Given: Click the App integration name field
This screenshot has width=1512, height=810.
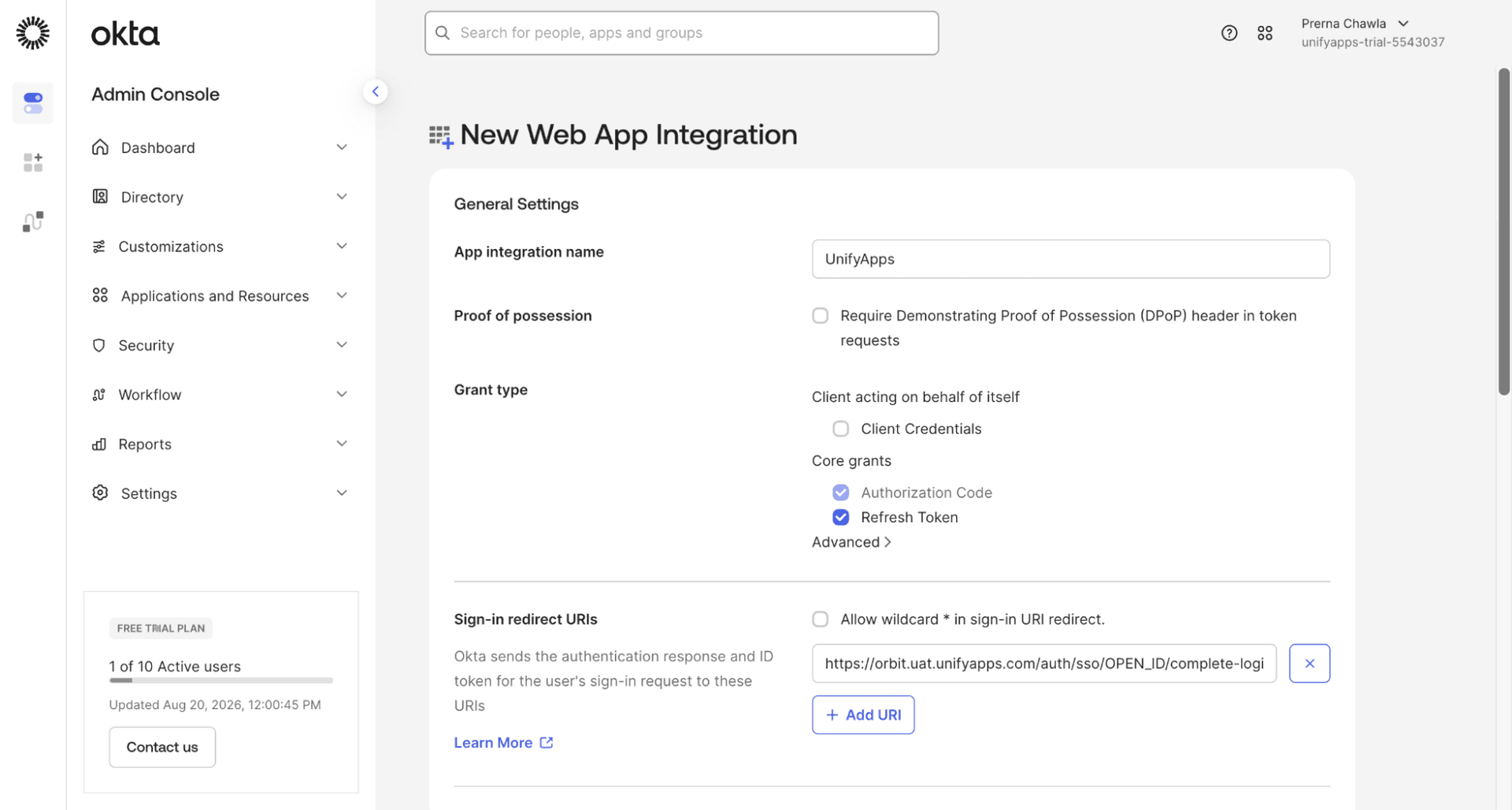Looking at the screenshot, I should (x=1071, y=259).
